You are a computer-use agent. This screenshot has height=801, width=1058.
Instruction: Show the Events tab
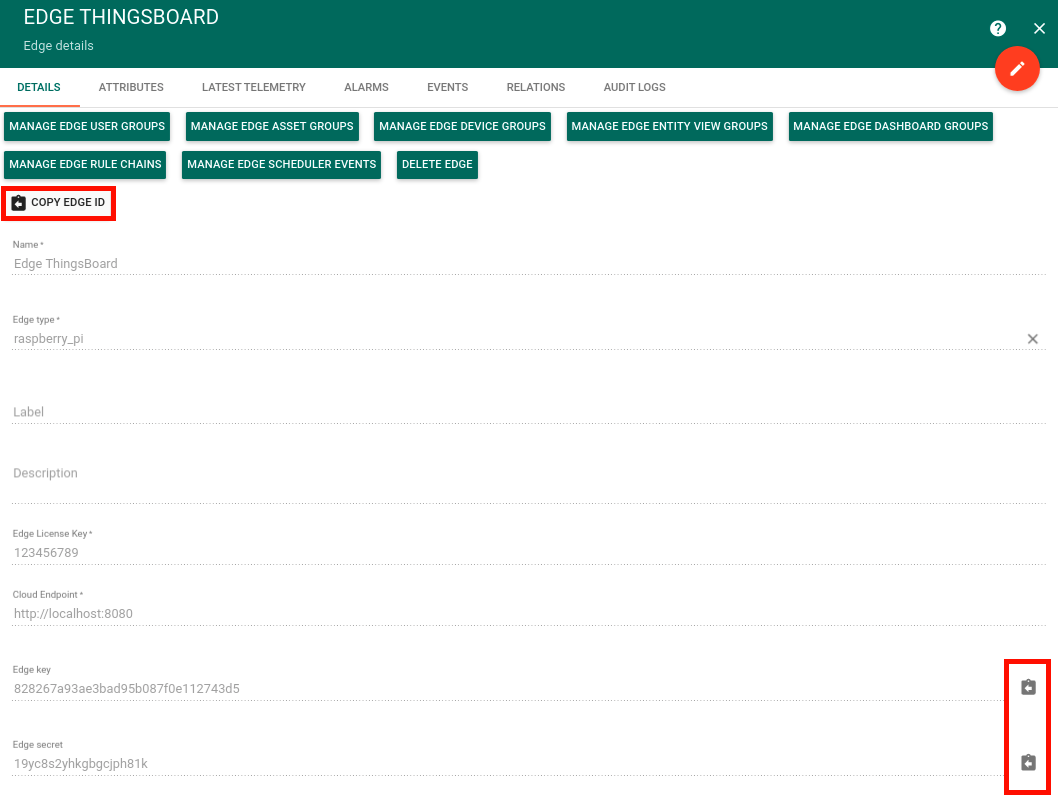[x=447, y=87]
